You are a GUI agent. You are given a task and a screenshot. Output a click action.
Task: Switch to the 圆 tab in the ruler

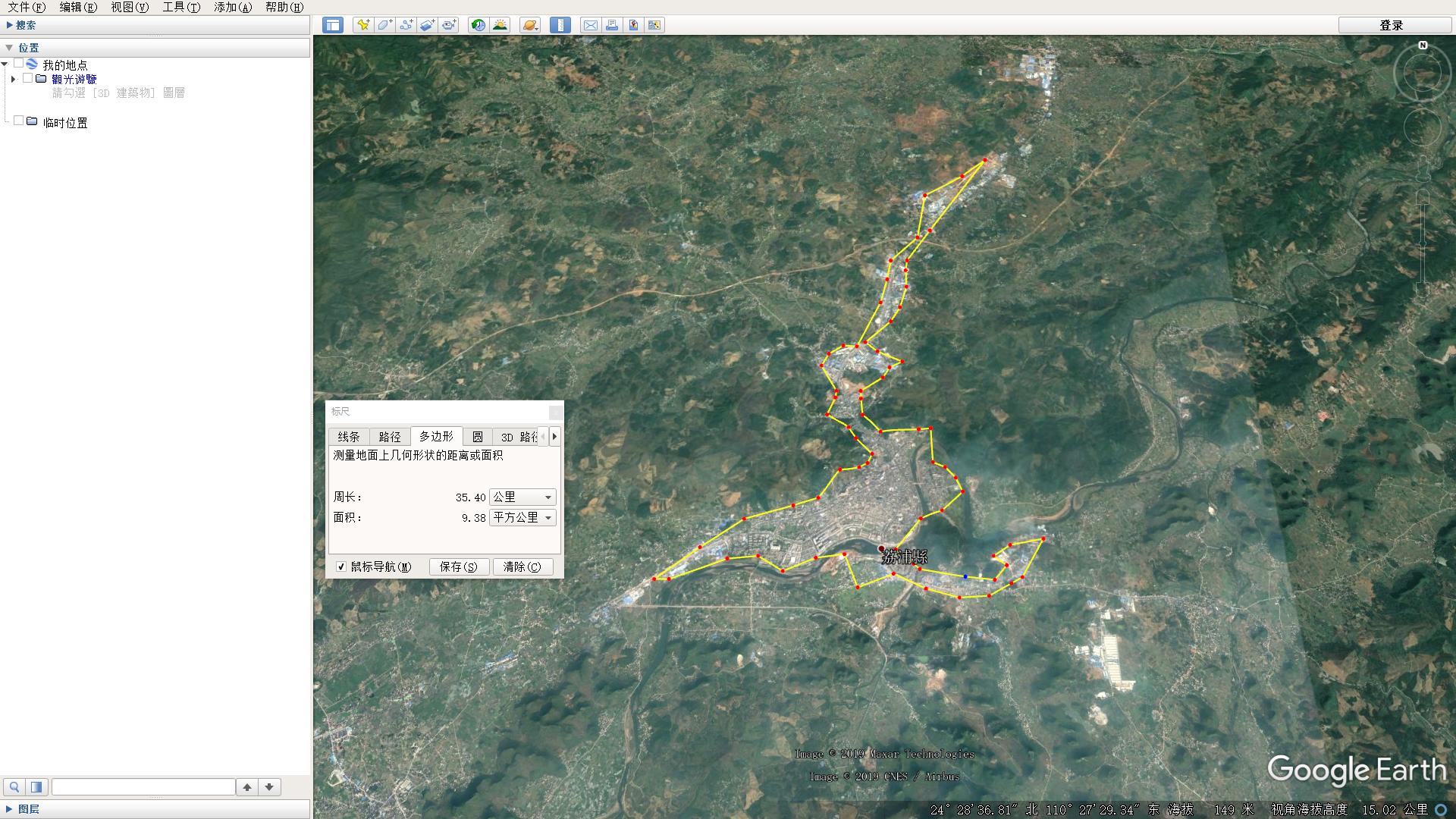[478, 436]
